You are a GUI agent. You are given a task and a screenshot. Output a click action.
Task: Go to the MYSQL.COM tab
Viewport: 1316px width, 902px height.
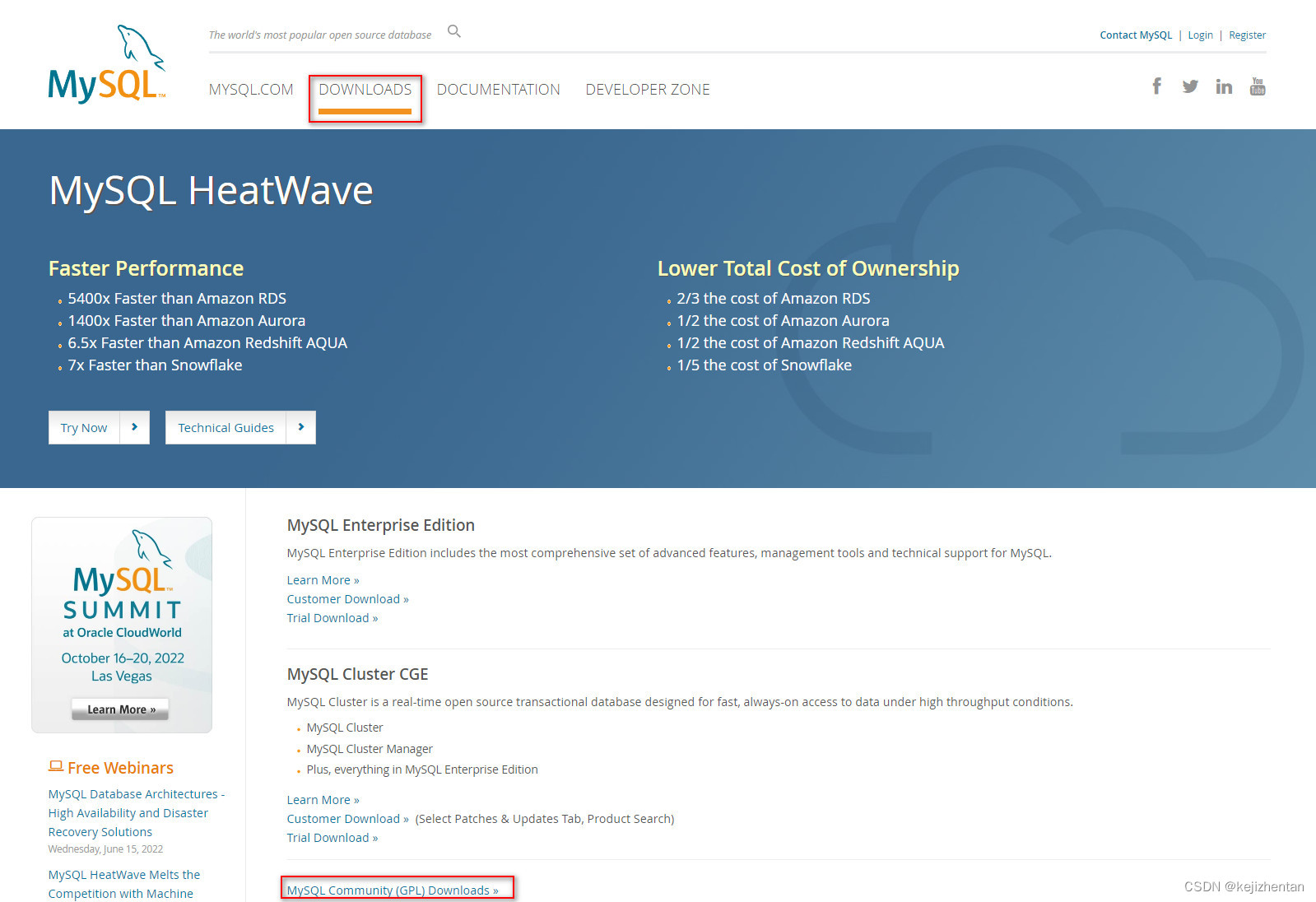251,90
